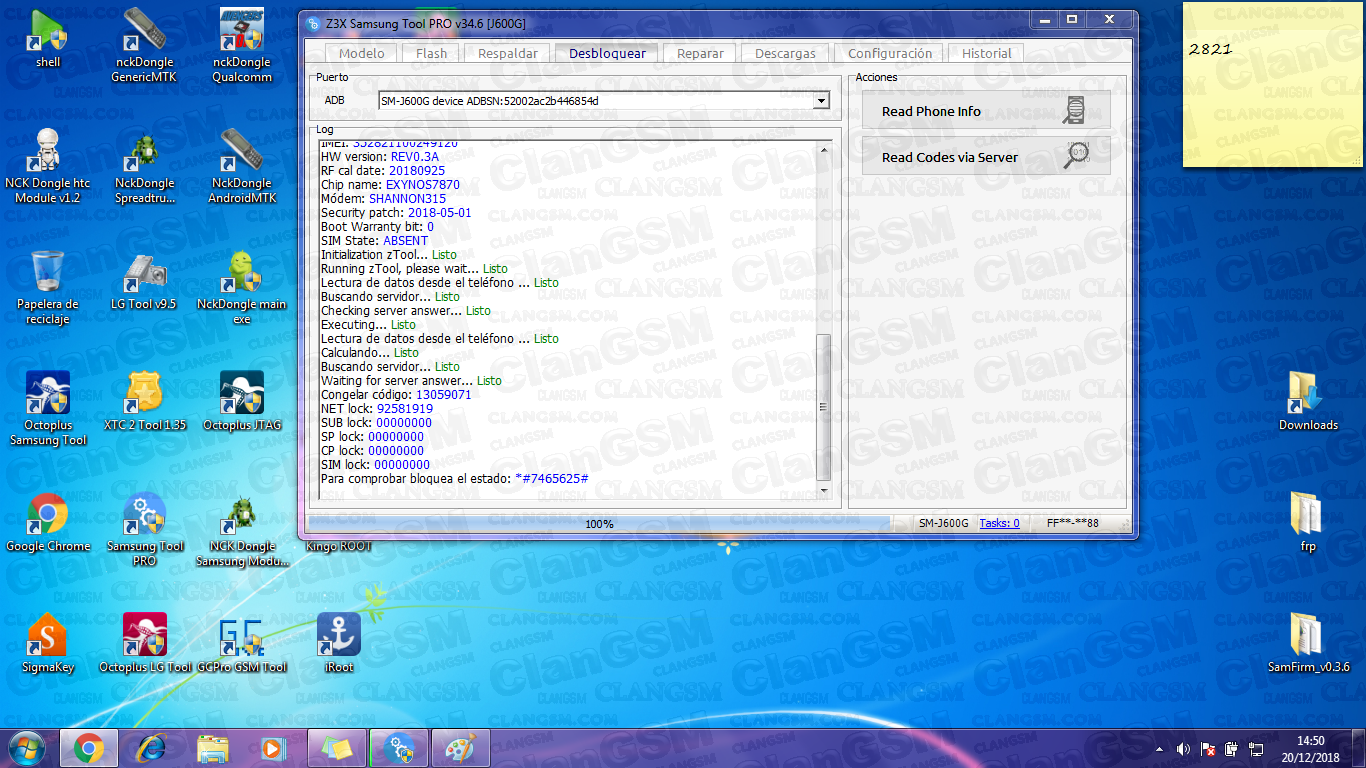This screenshot has width=1366, height=768.
Task: Click the *#7465625# status code text
Action: click(551, 479)
